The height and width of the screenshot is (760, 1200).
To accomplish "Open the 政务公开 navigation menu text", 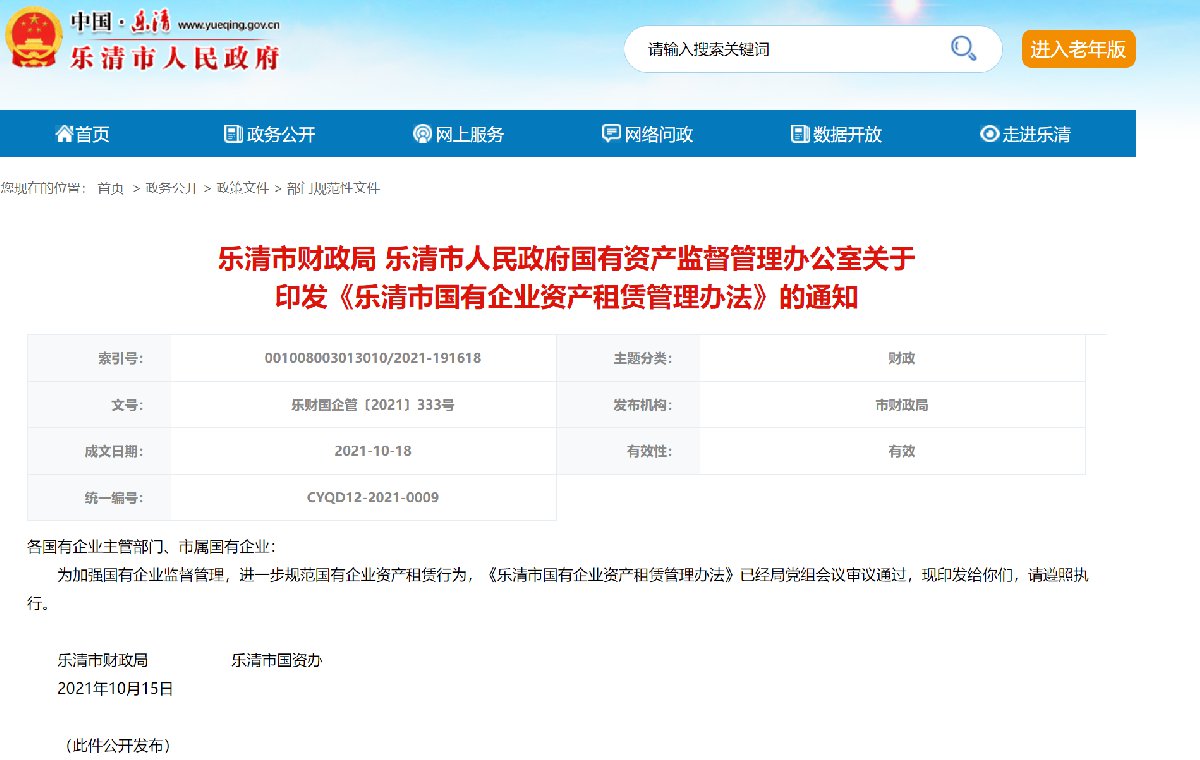I will coord(281,134).
